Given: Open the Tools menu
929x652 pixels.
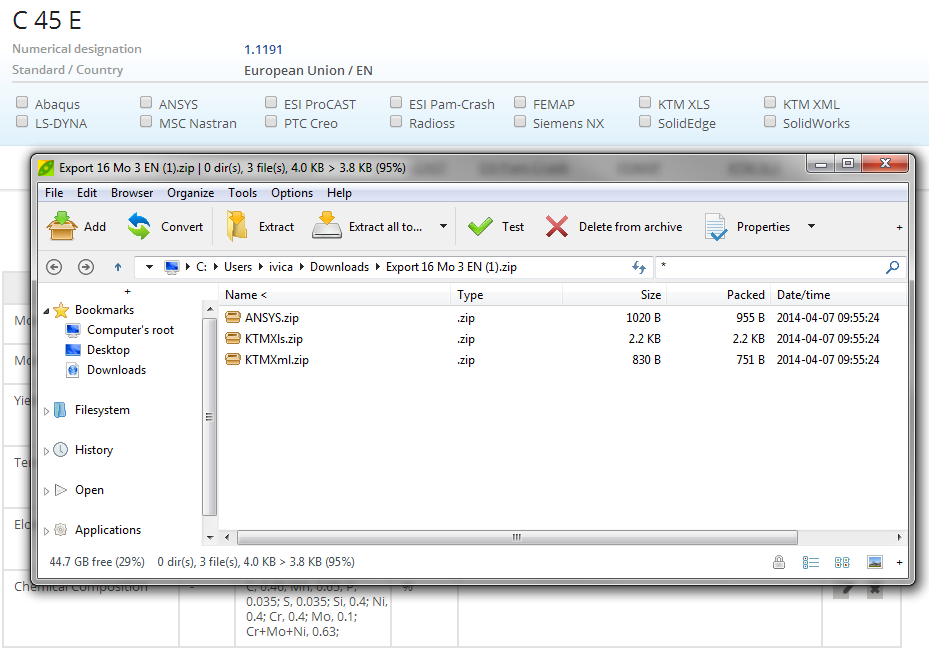Looking at the screenshot, I should (x=243, y=193).
